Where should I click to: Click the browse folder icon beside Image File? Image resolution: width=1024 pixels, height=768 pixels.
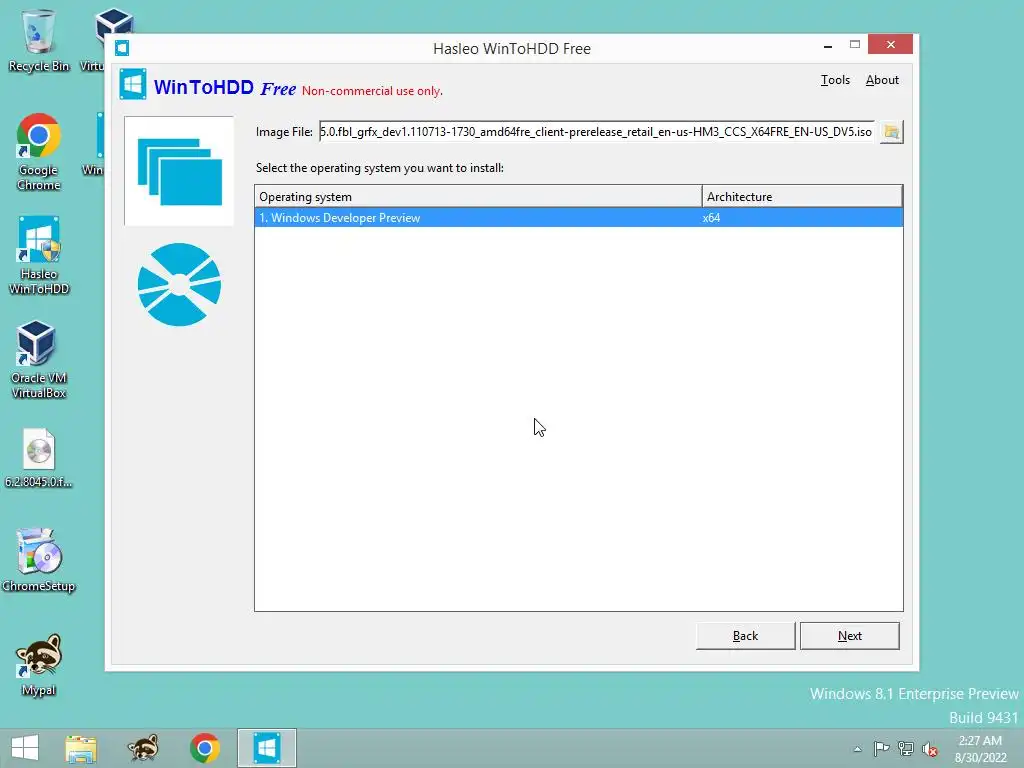(x=891, y=132)
